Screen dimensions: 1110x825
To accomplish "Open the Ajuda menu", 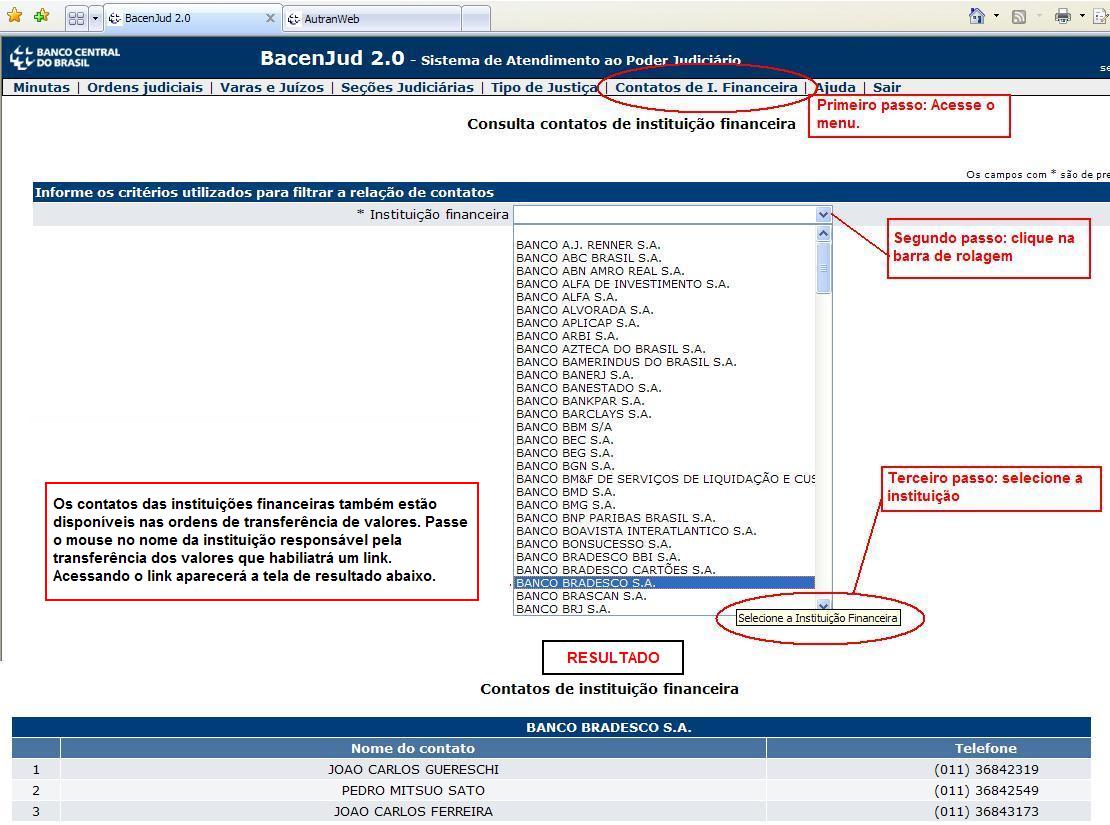I will coord(836,87).
